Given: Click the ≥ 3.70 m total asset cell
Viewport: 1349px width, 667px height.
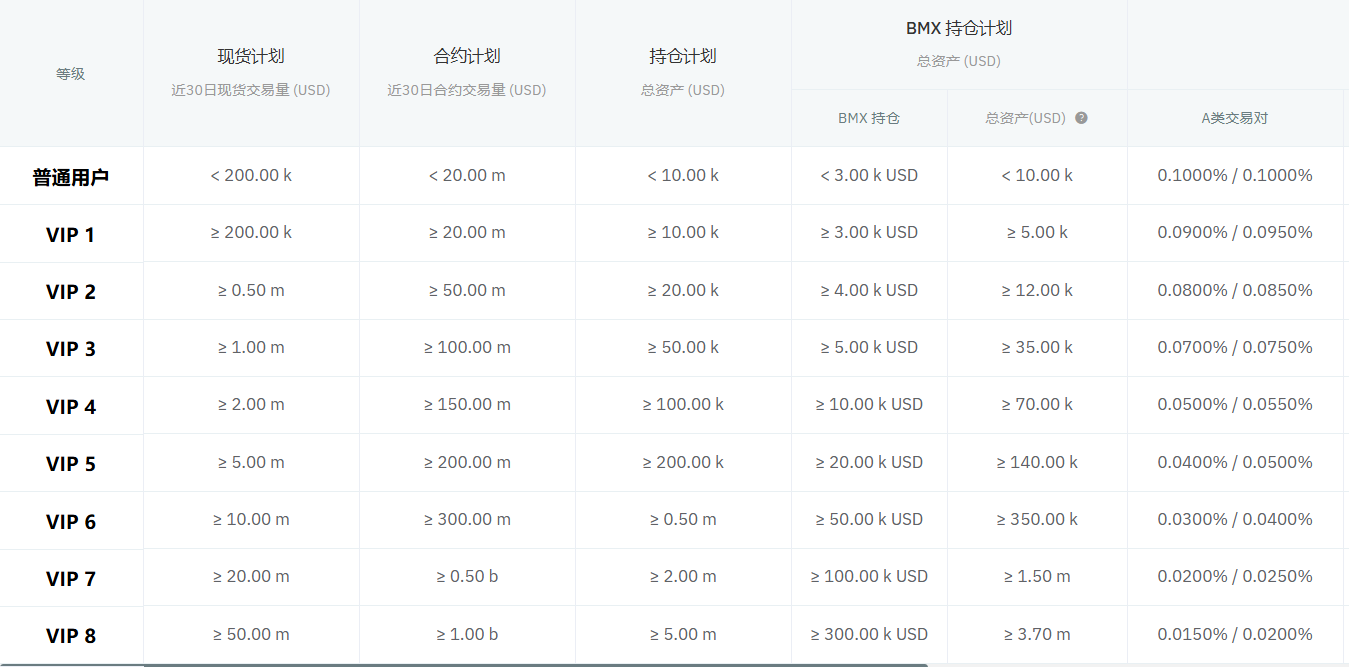Looking at the screenshot, I should (1037, 634).
